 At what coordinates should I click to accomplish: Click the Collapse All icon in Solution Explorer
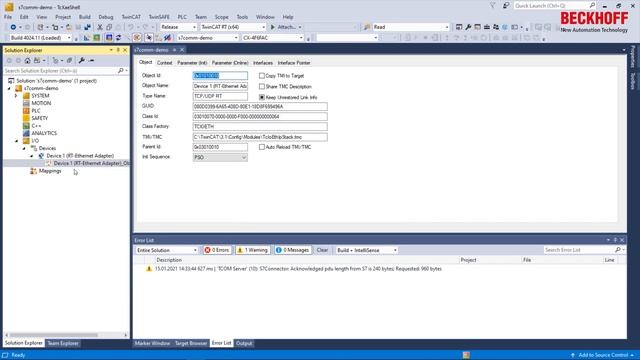(69, 60)
